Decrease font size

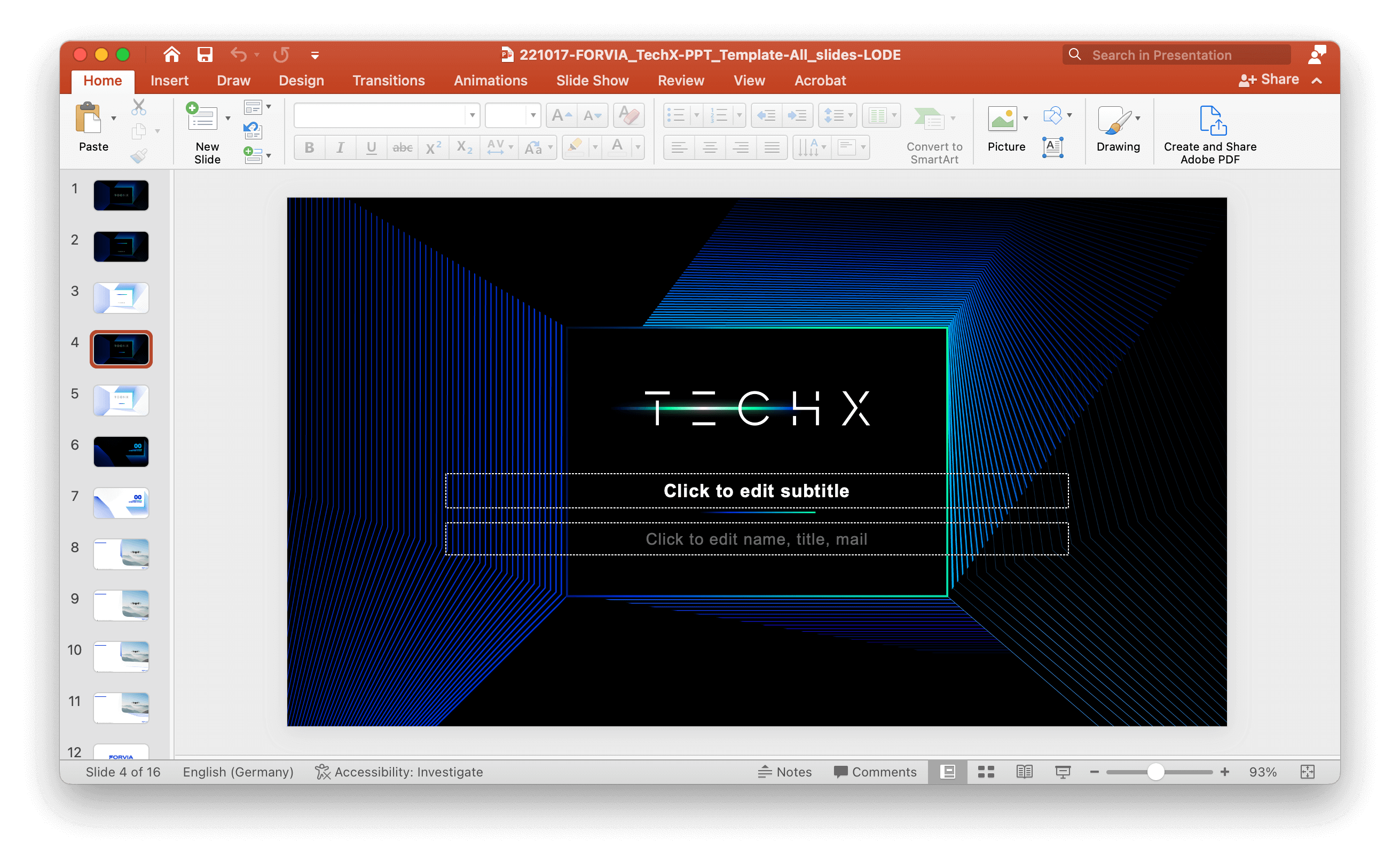click(x=592, y=116)
